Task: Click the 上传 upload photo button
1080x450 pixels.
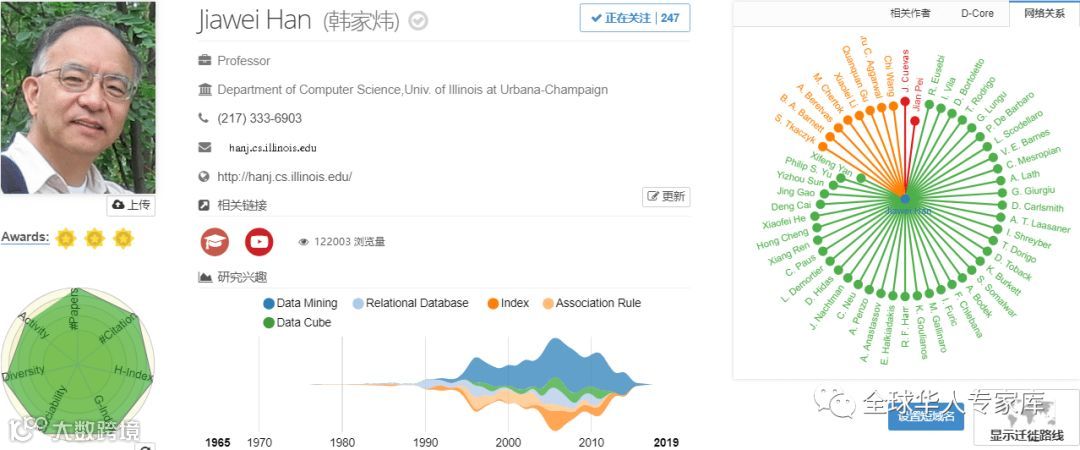Action: point(131,205)
